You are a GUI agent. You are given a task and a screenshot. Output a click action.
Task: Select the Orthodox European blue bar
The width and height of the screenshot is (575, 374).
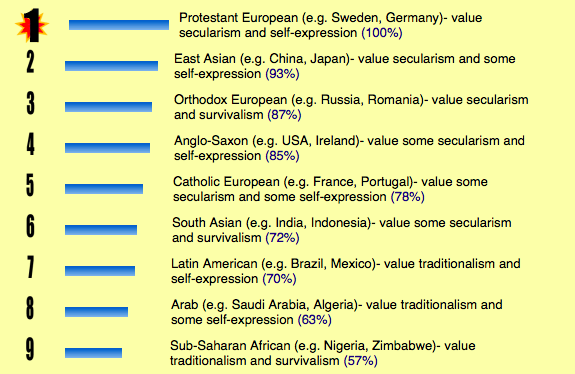point(109,107)
